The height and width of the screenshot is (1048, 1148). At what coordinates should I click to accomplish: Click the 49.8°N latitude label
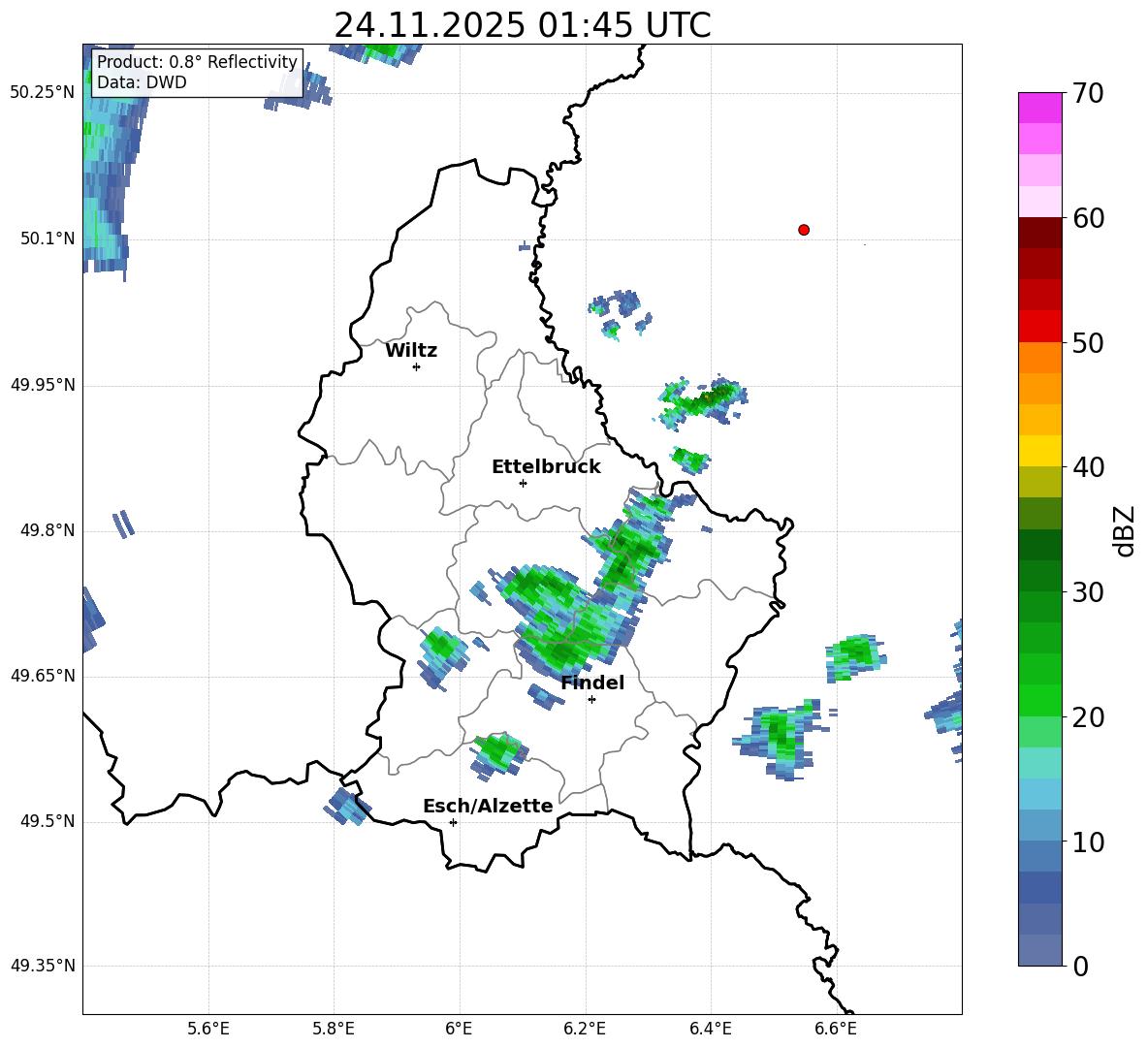point(48,530)
